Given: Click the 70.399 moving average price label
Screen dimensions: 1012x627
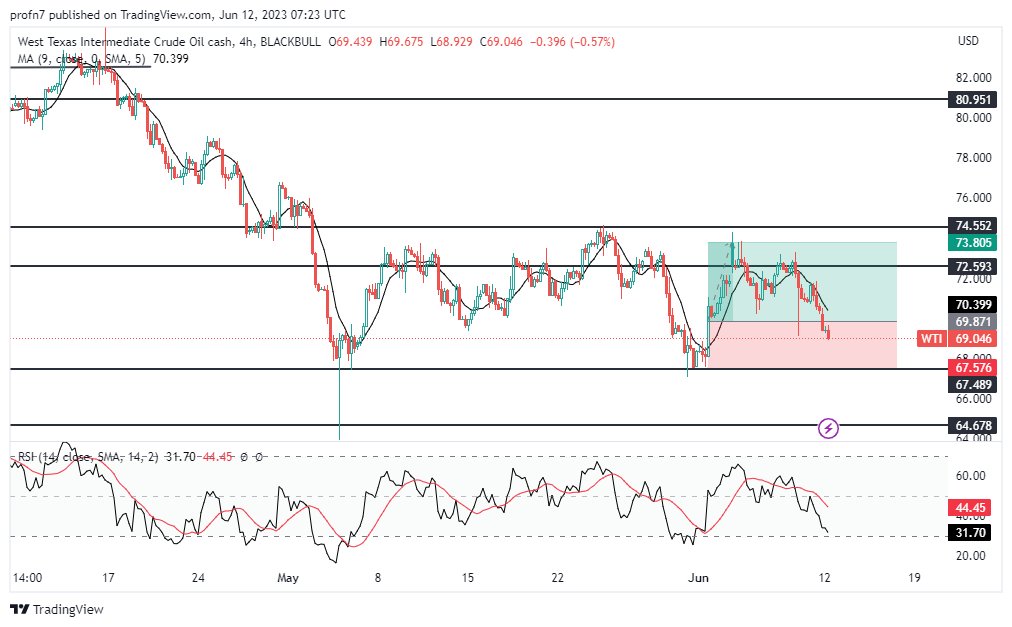Looking at the screenshot, I should [x=973, y=304].
